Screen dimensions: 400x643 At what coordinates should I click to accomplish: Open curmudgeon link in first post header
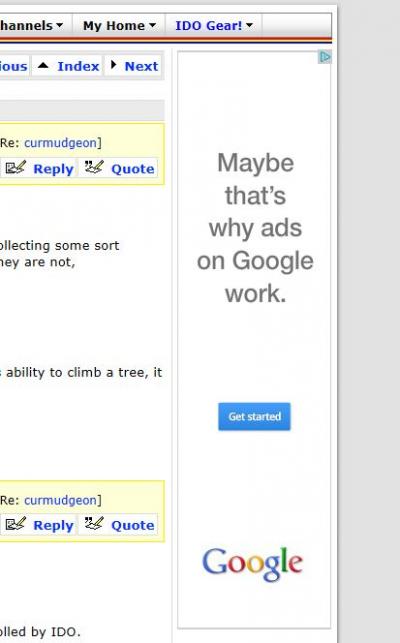tap(60, 143)
